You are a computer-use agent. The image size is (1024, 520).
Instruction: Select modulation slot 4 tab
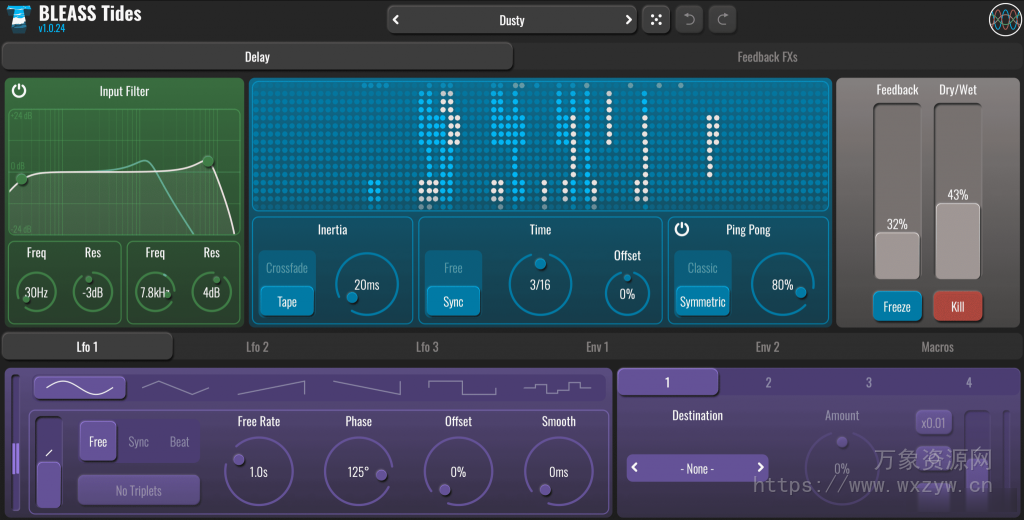[x=968, y=382]
